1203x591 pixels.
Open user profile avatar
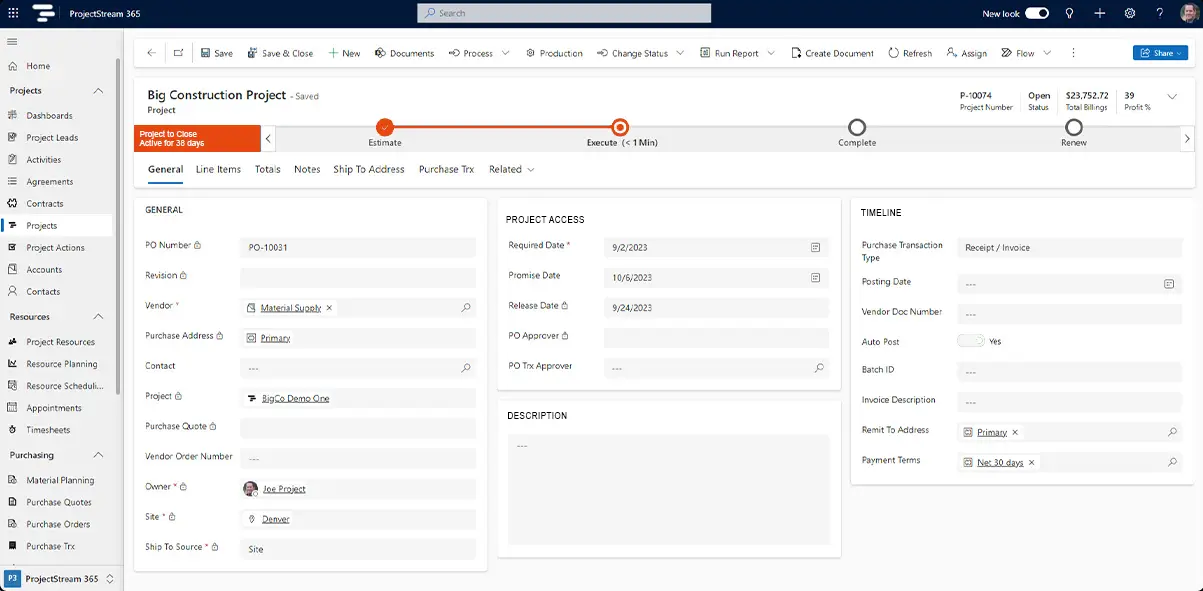1187,13
